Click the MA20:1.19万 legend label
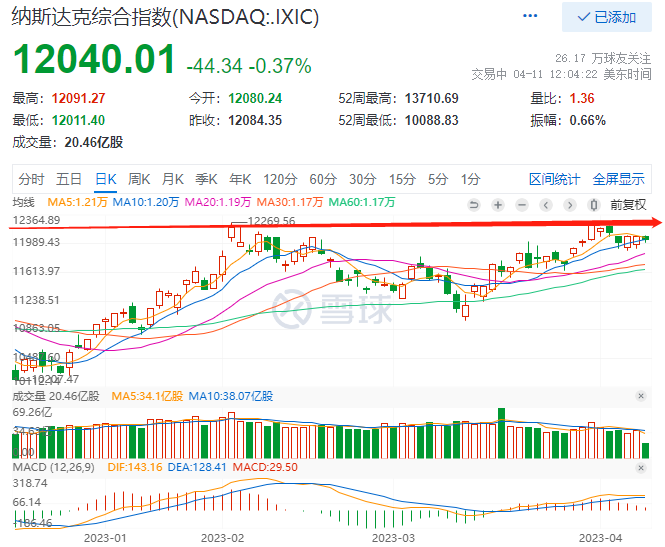The image size is (665, 547). click(218, 202)
